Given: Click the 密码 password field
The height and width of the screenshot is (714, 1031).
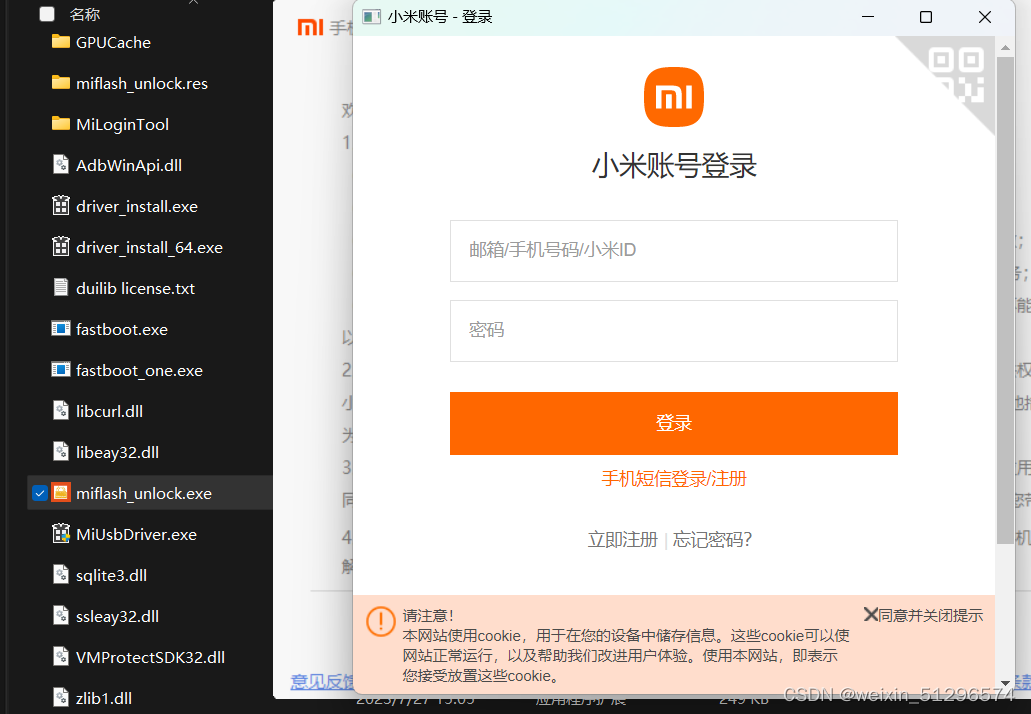Looking at the screenshot, I should click(x=673, y=331).
